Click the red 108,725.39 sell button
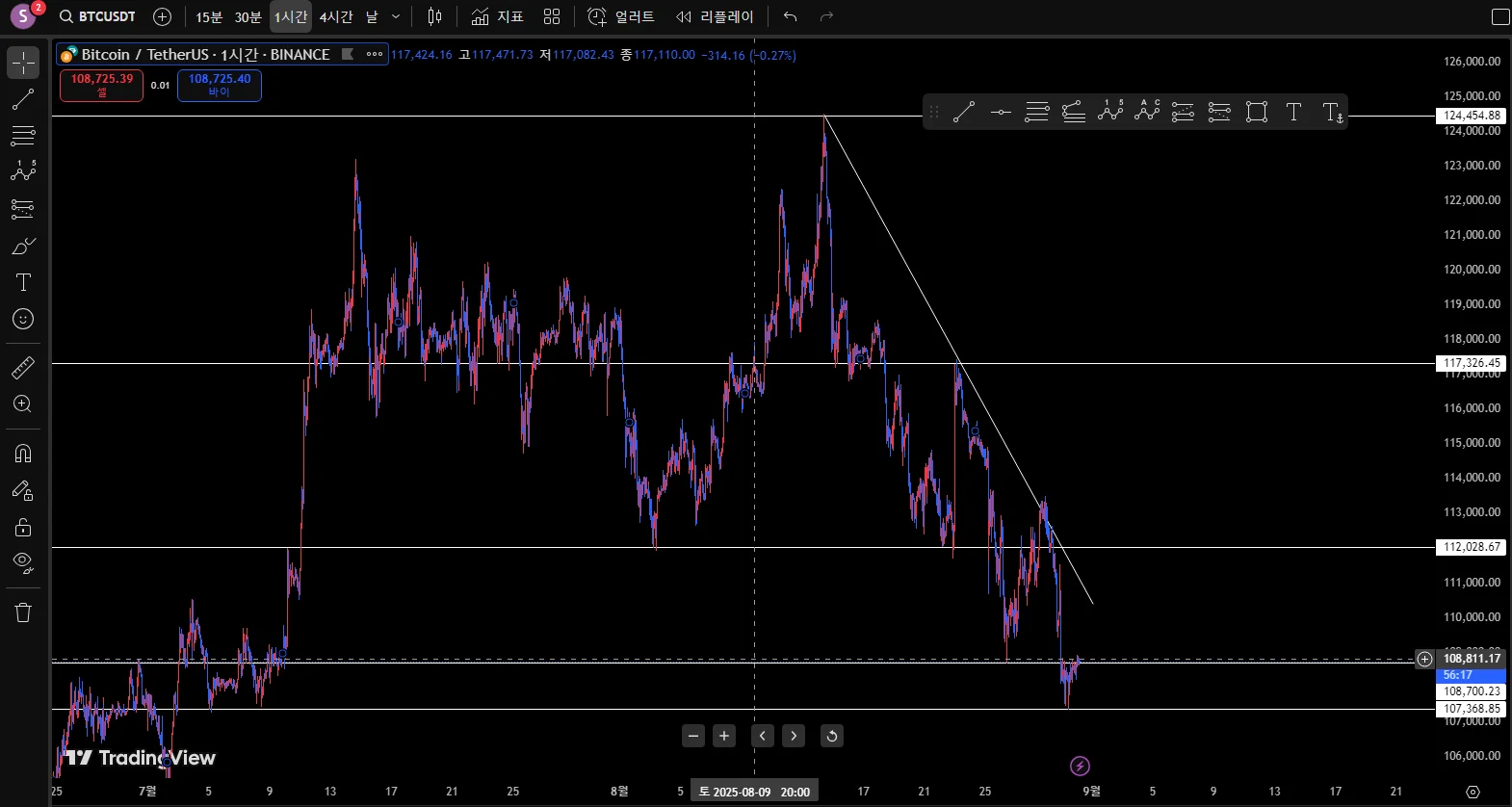 pos(101,85)
